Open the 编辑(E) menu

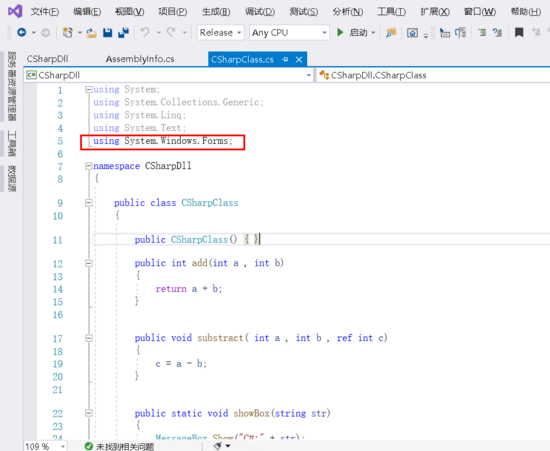click(x=87, y=12)
